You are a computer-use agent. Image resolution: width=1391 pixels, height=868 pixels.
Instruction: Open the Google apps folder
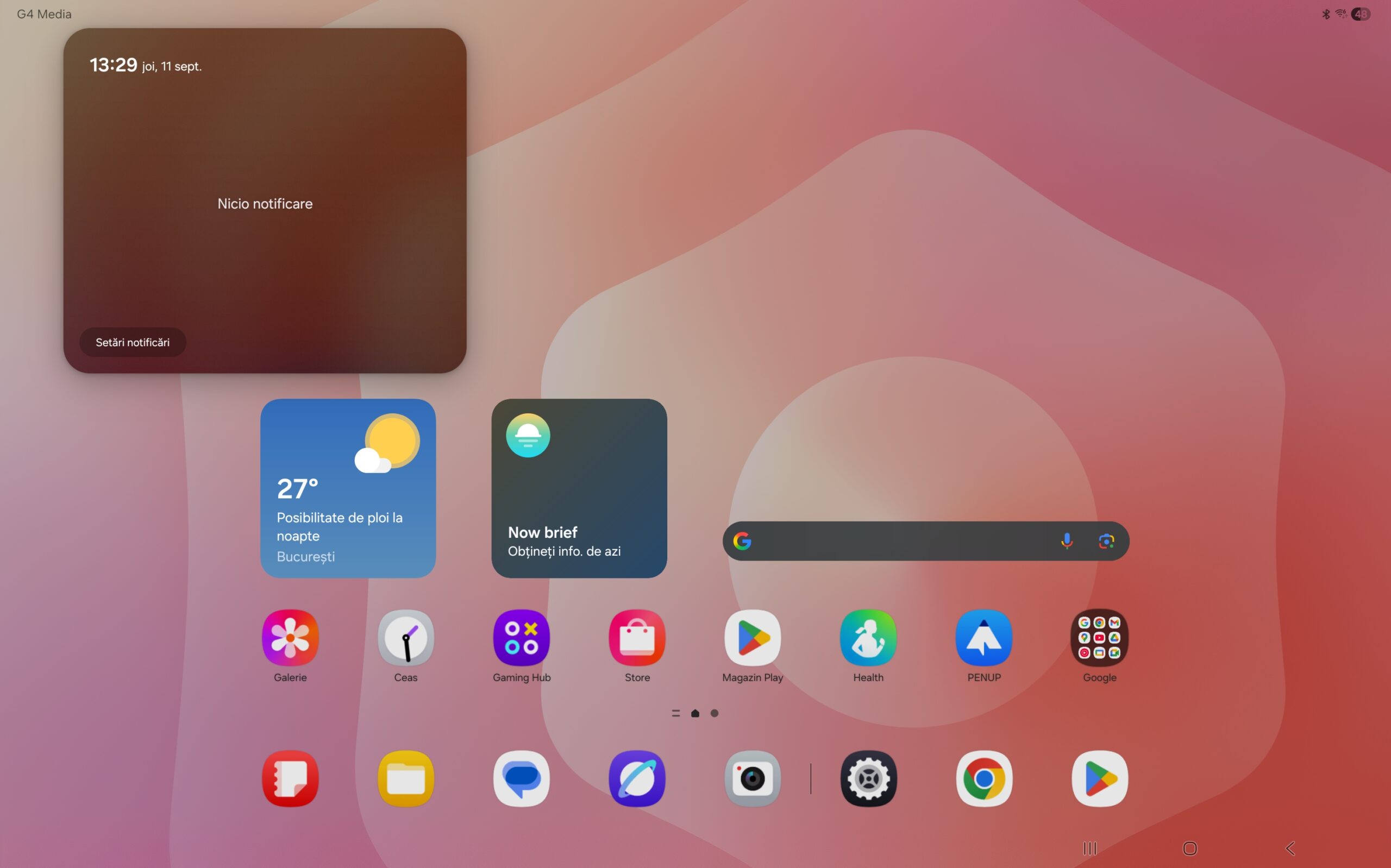[x=1099, y=637]
